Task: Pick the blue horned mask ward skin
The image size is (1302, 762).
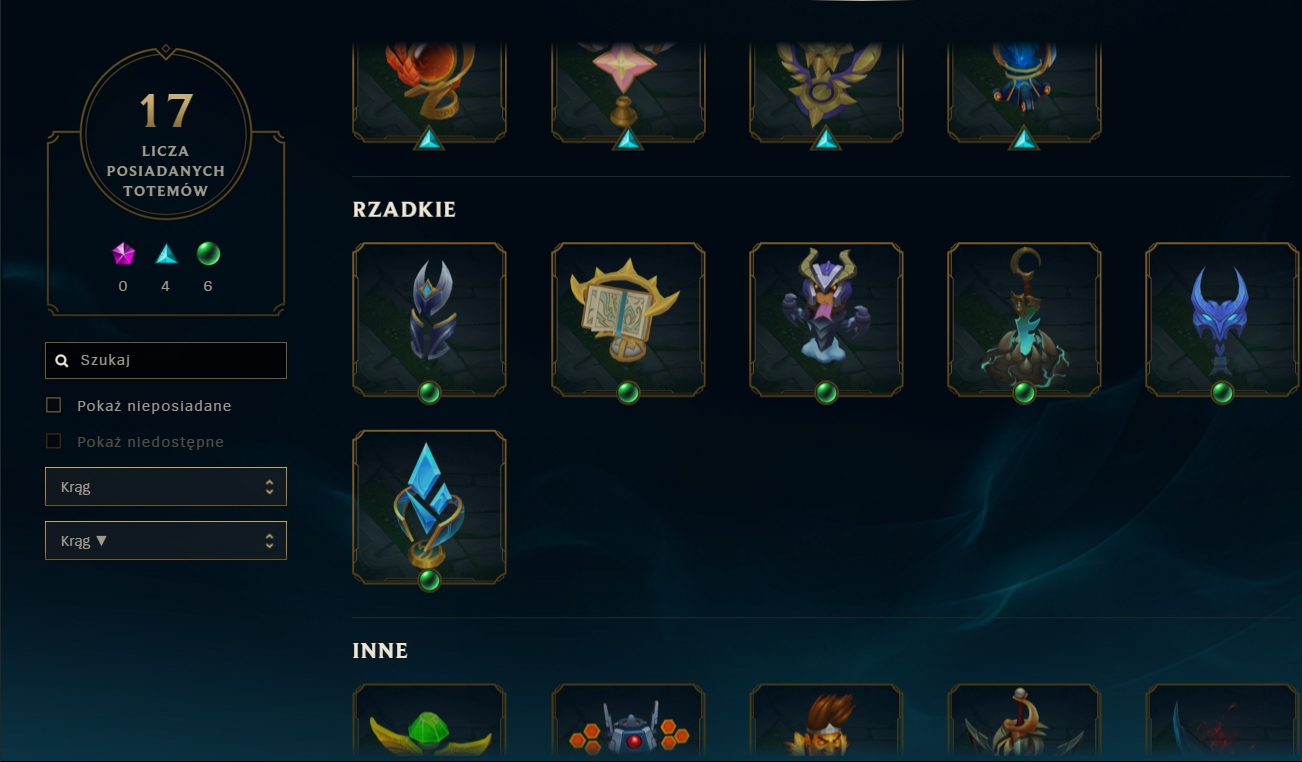Action: tap(1222, 319)
